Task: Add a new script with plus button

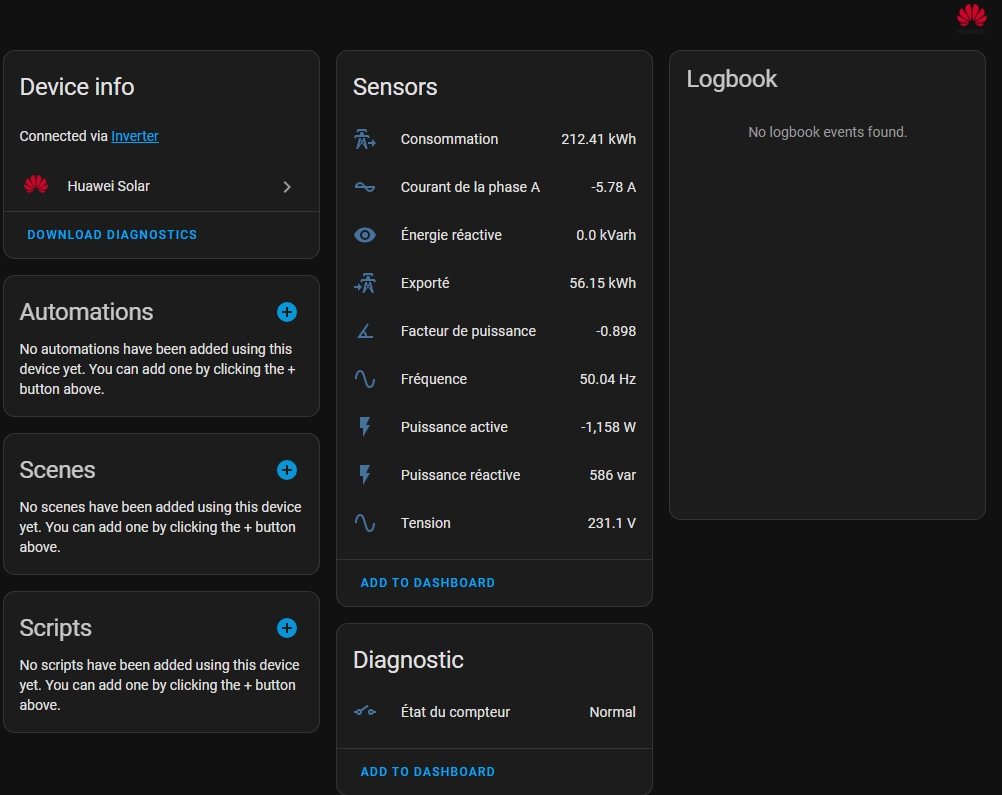Action: (287, 628)
